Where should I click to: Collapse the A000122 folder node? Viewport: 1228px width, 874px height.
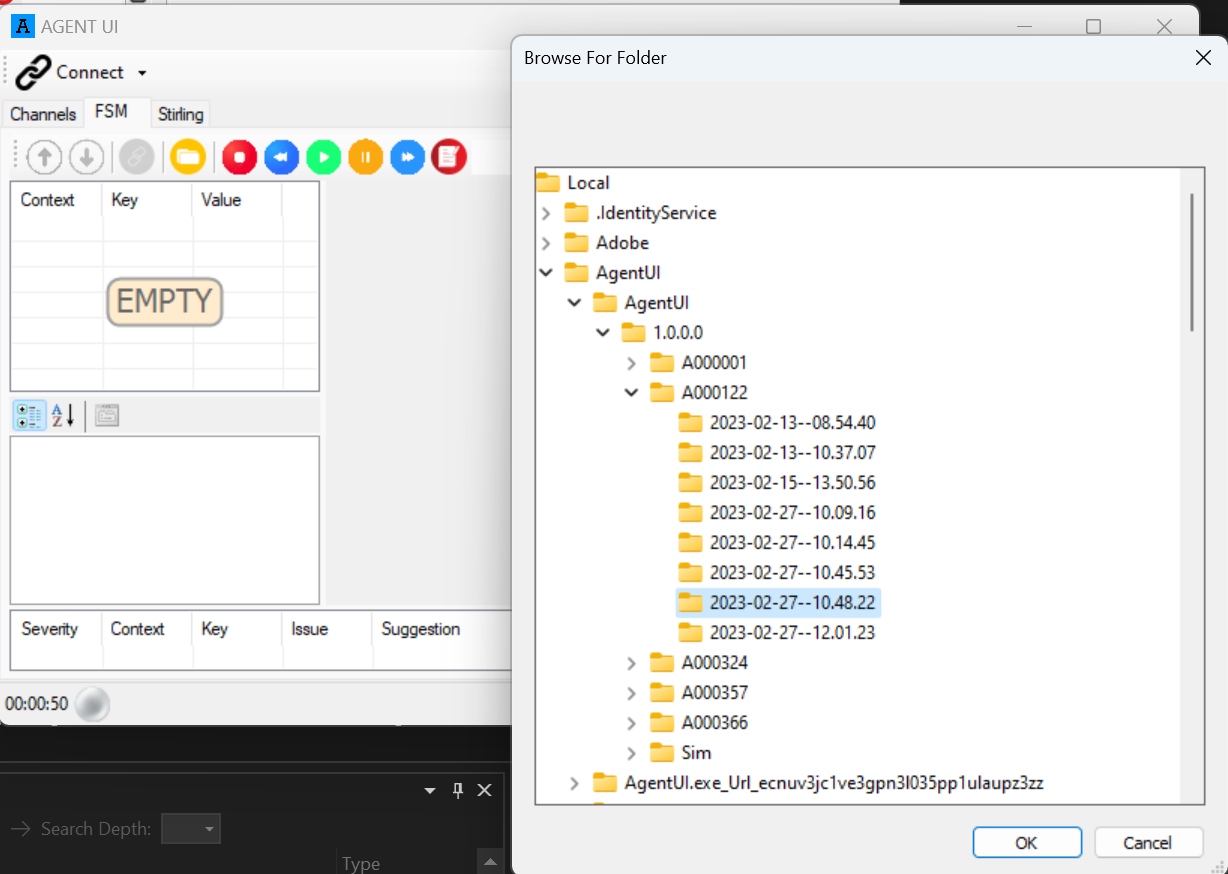(x=631, y=393)
